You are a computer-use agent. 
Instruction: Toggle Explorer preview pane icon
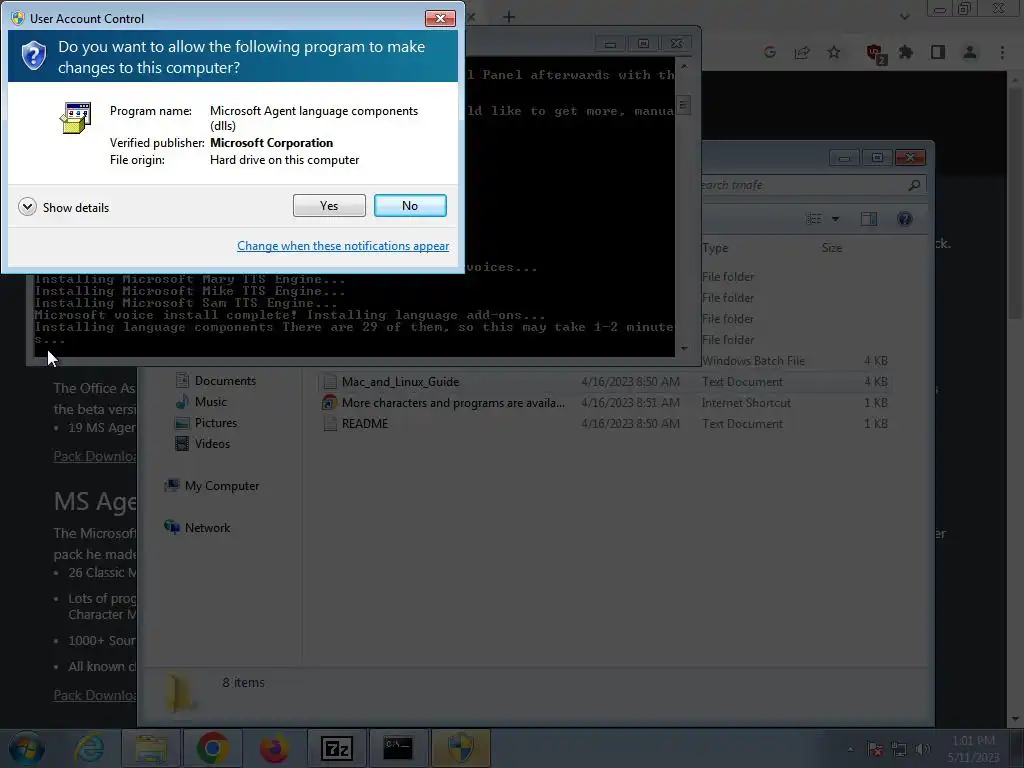[x=869, y=219]
